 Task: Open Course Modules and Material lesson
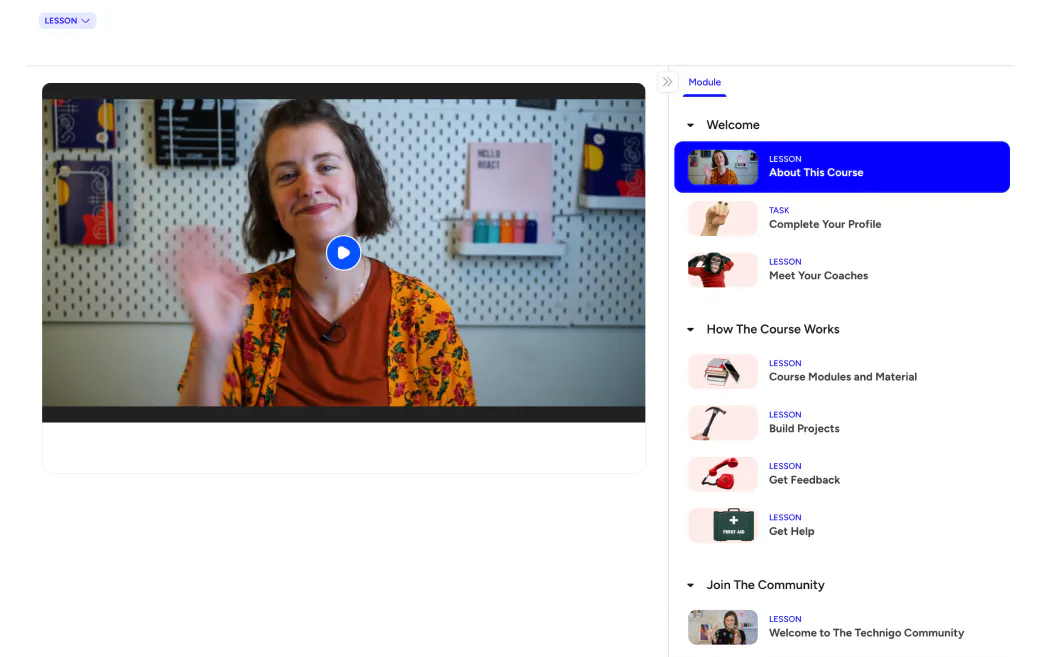(842, 371)
